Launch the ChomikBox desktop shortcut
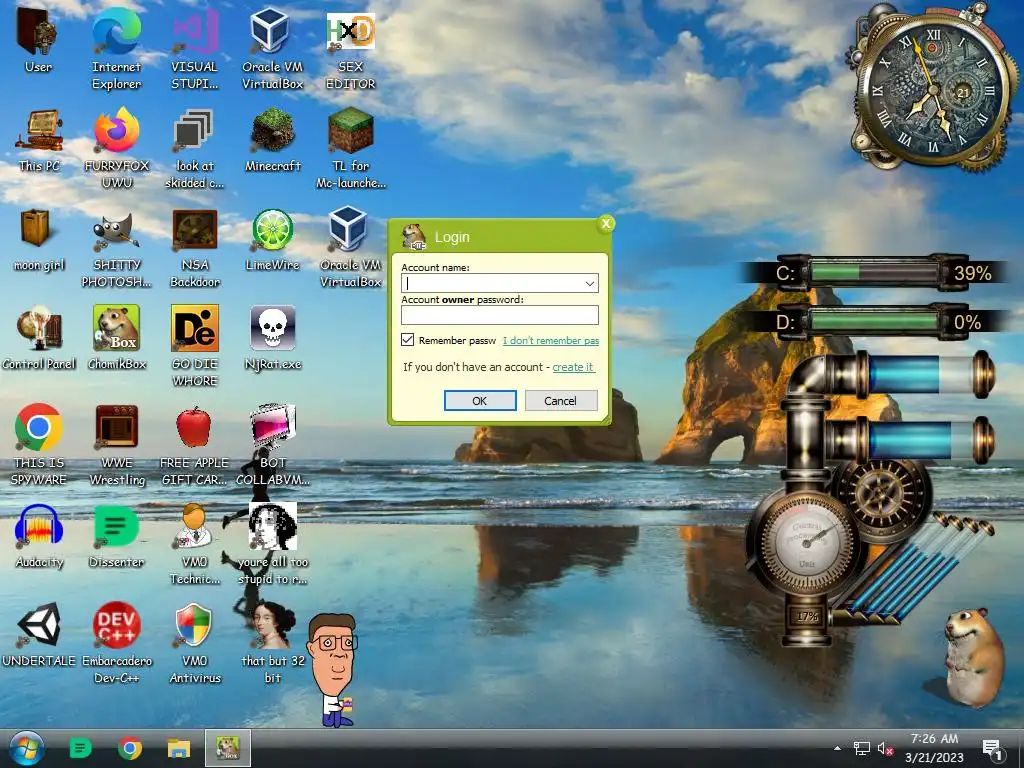The width and height of the screenshot is (1024, 768). pos(116,338)
